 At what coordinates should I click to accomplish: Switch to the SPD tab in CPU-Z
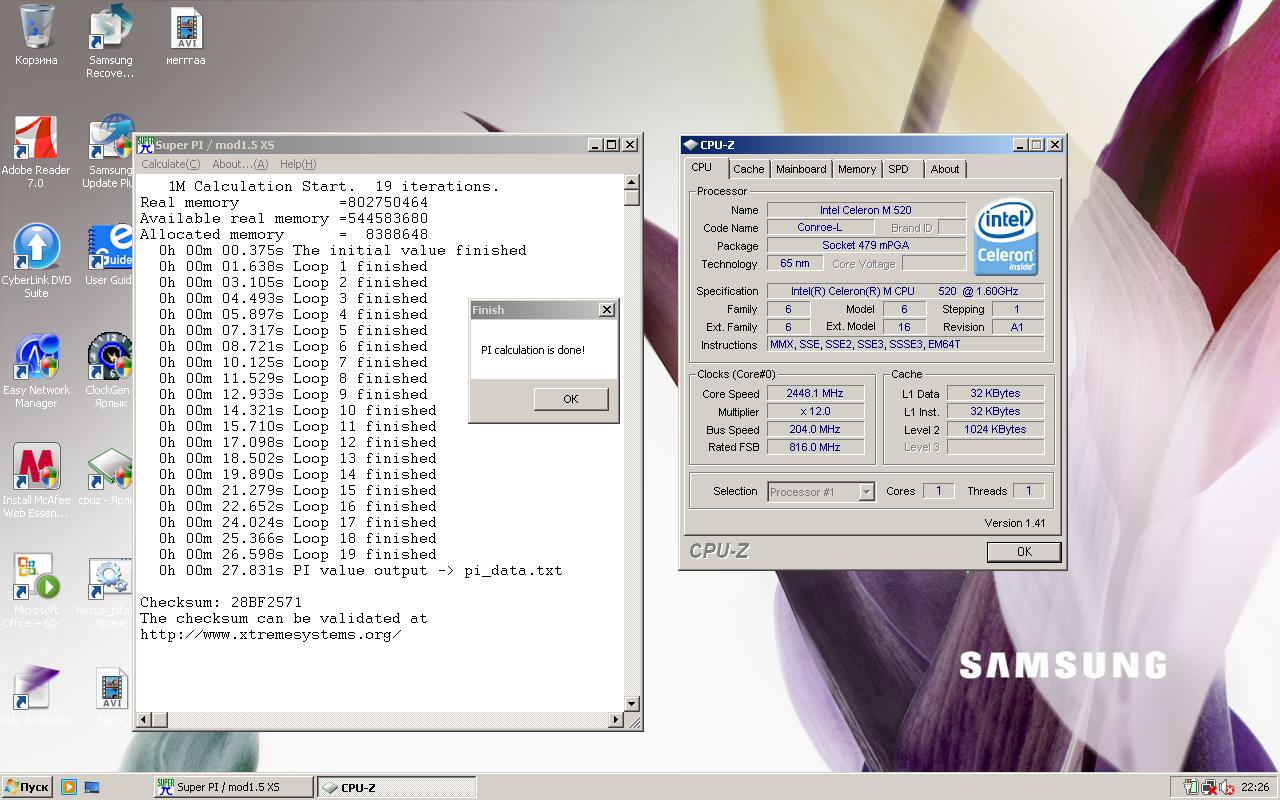tap(899, 169)
